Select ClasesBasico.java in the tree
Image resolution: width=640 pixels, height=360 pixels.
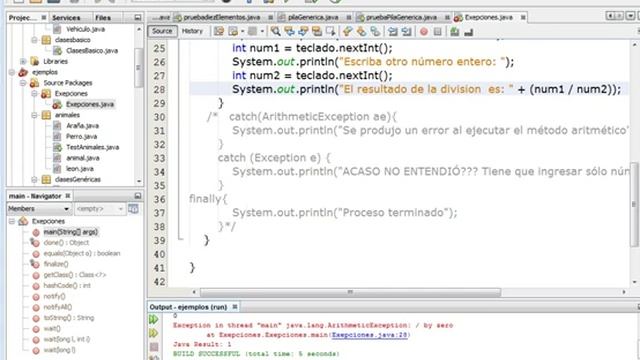[x=92, y=51]
